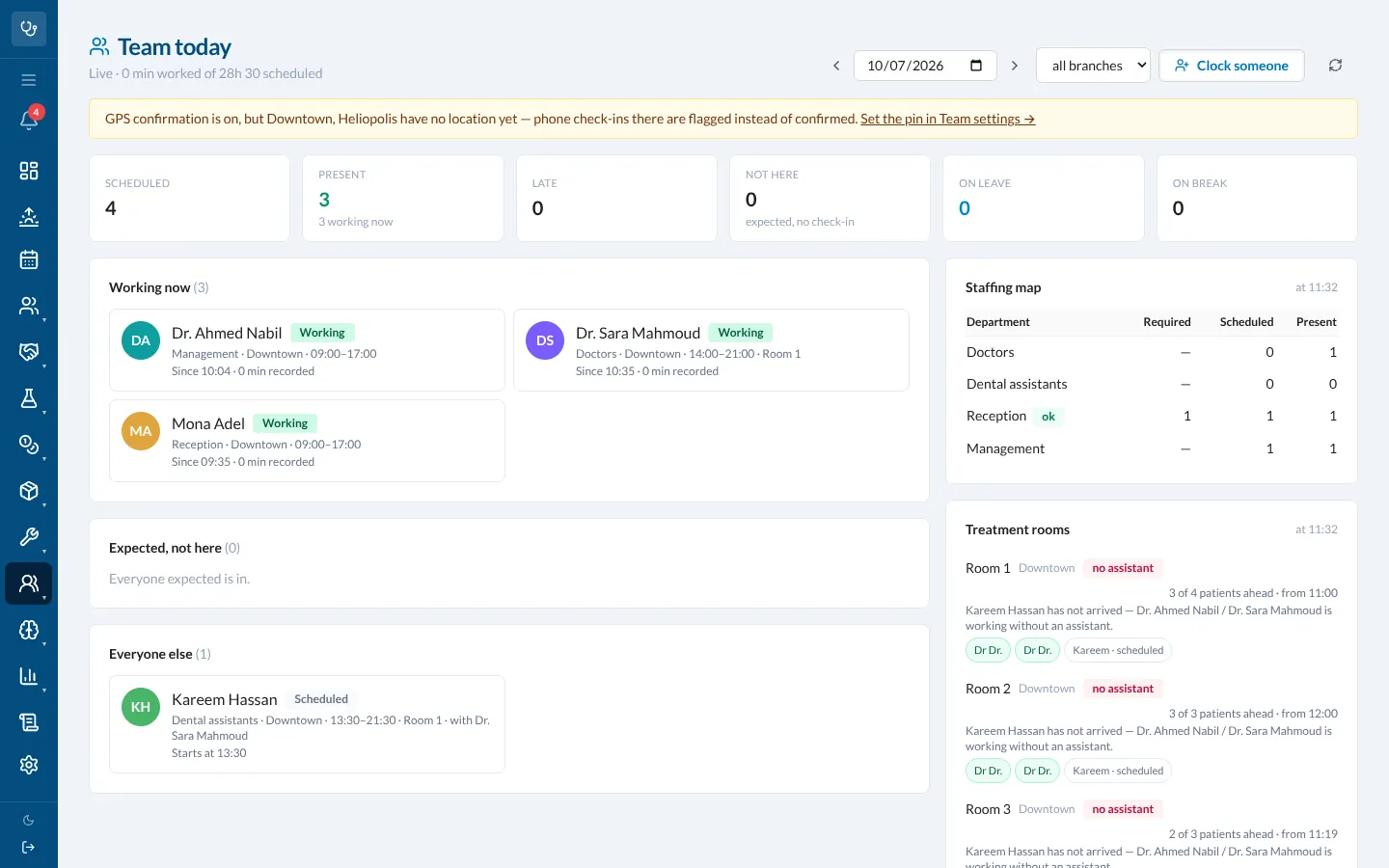Go to the previous day

[836, 66]
